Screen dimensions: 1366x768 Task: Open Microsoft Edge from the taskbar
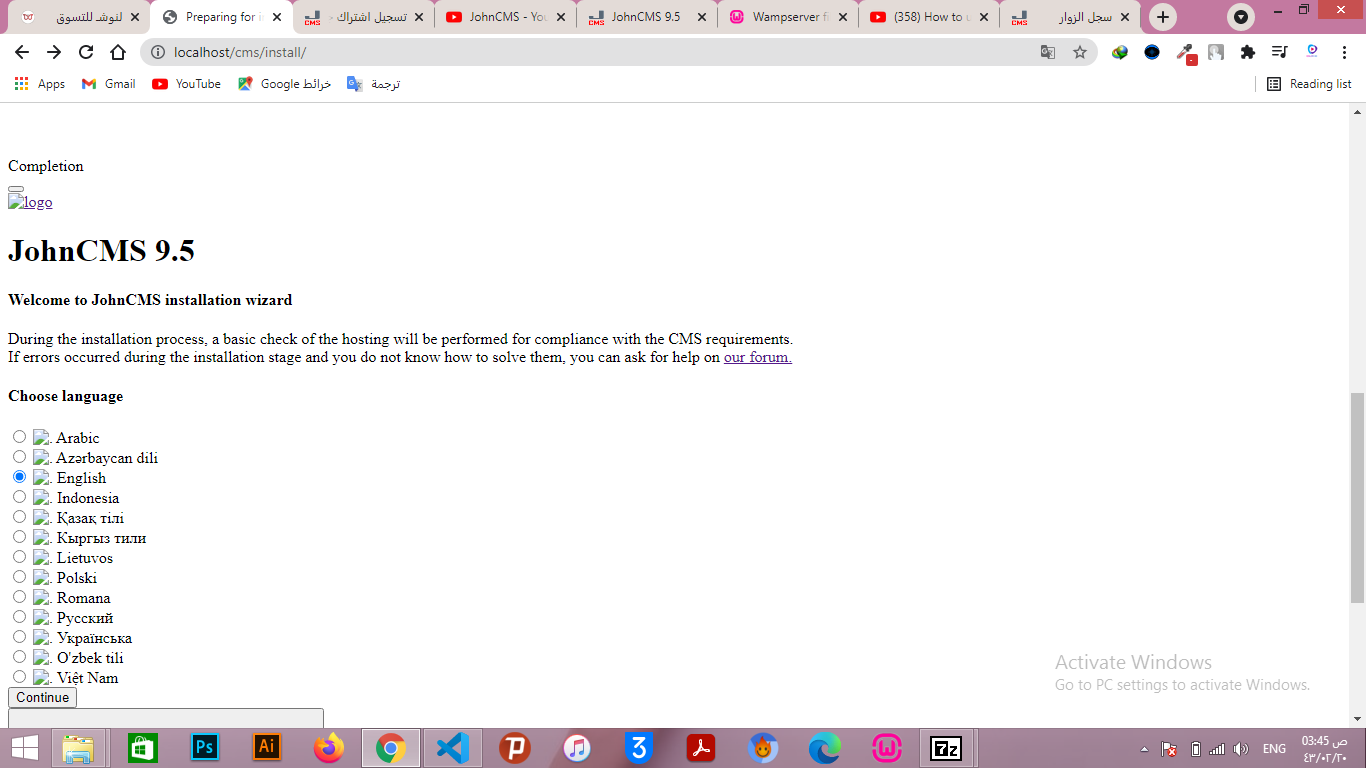point(825,748)
